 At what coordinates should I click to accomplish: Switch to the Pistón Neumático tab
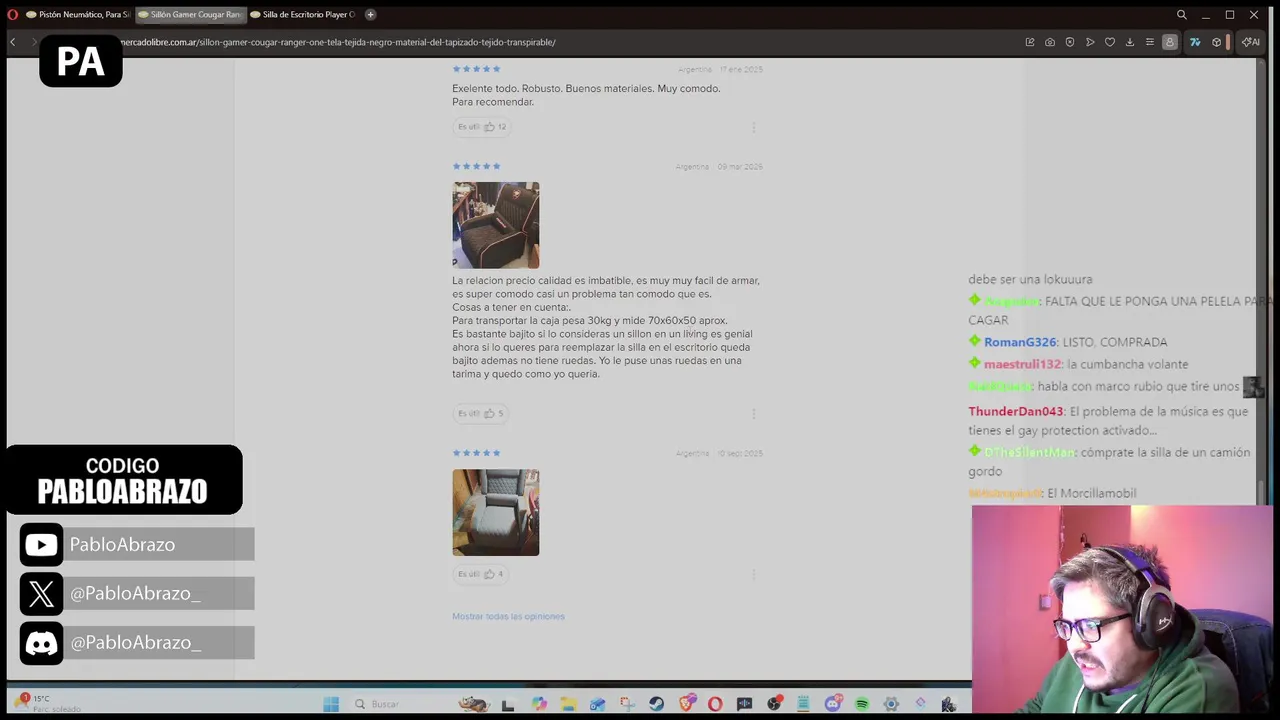tap(78, 14)
